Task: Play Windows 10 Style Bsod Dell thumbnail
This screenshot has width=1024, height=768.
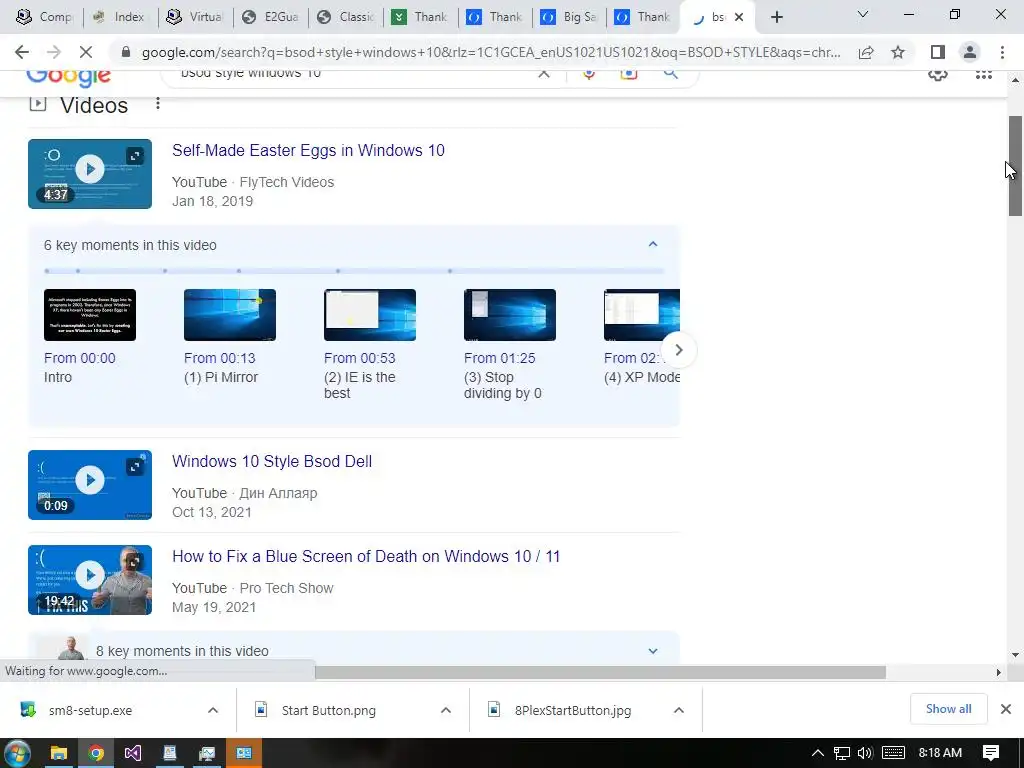Action: [x=90, y=485]
